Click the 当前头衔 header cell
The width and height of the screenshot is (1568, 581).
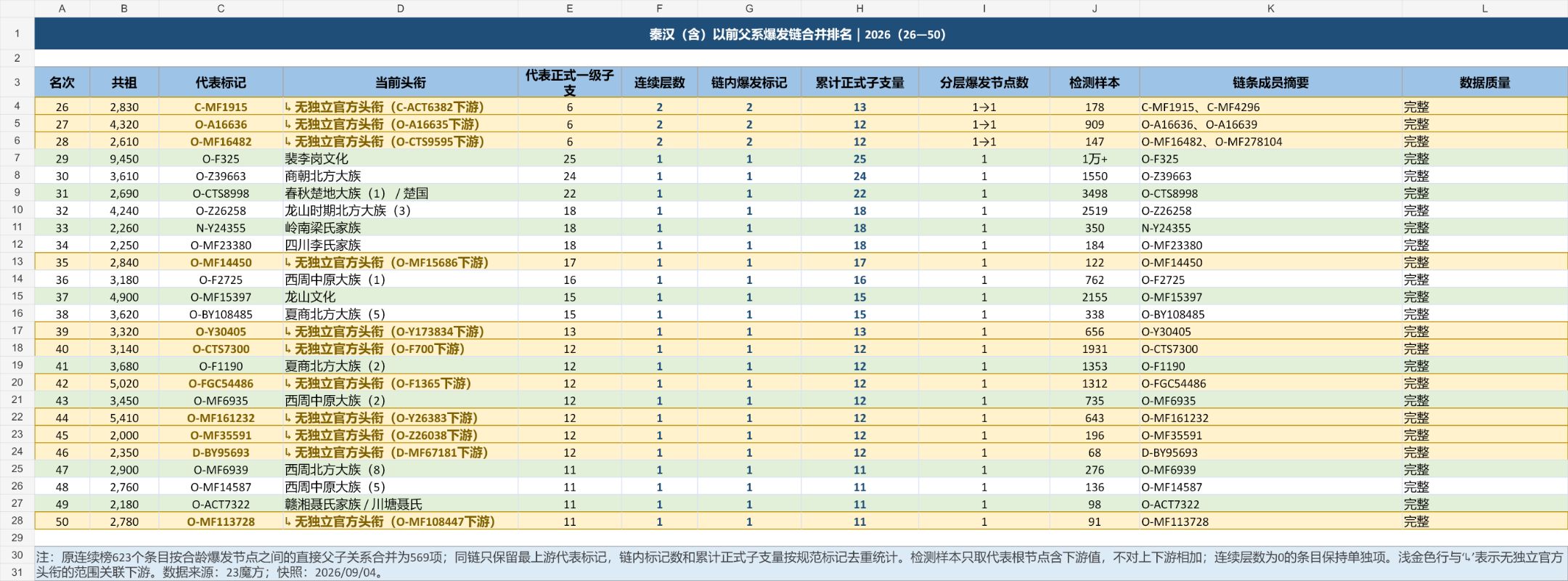(x=400, y=82)
